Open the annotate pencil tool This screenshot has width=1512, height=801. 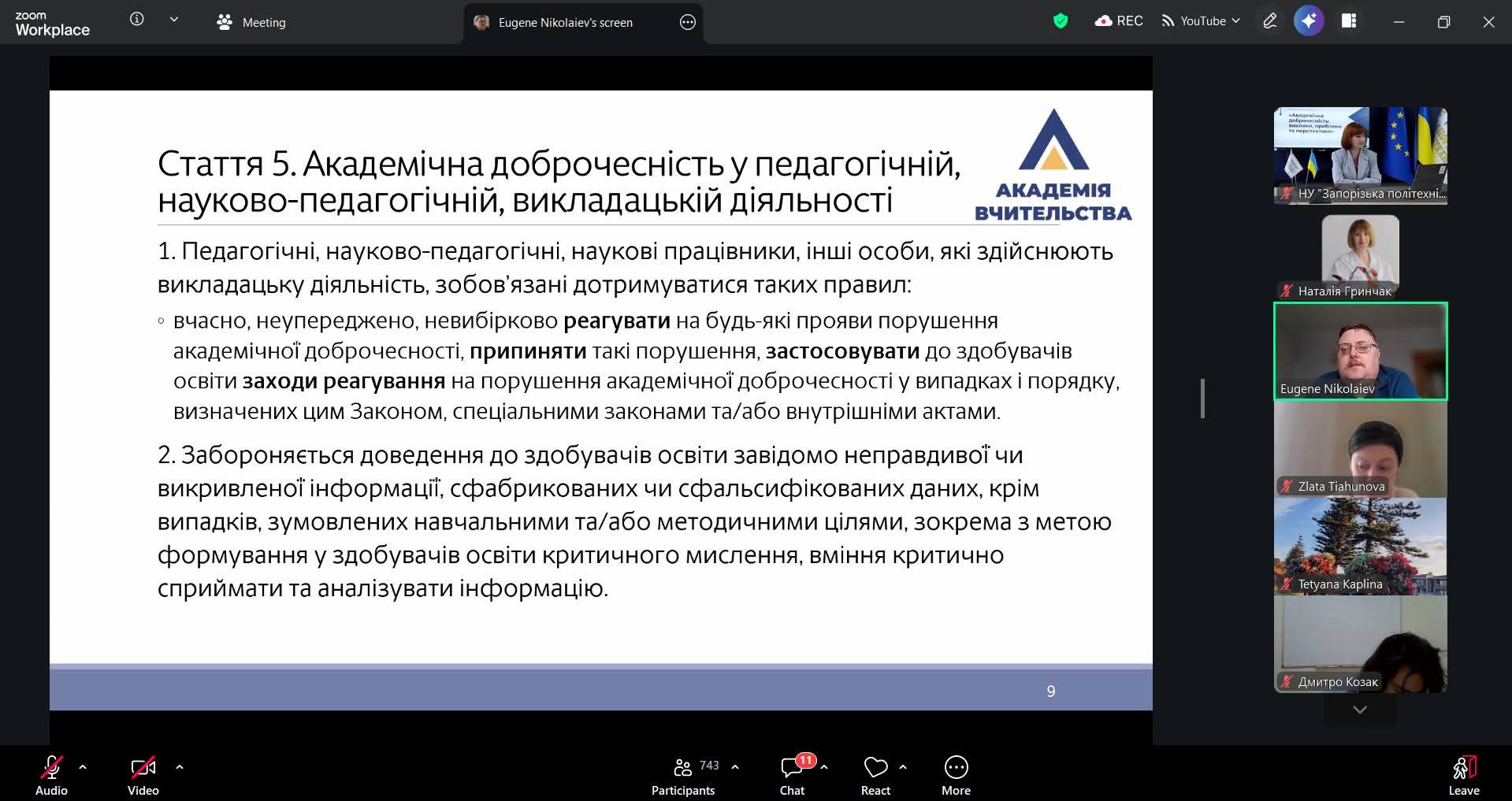tap(1269, 21)
